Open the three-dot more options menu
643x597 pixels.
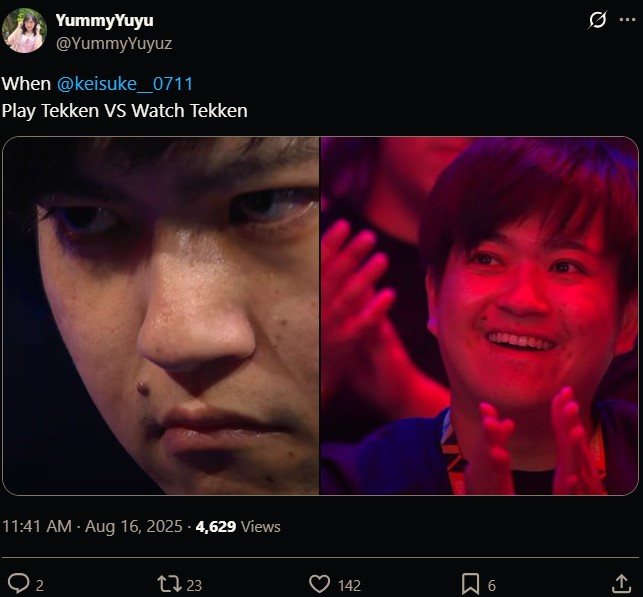(x=627, y=20)
